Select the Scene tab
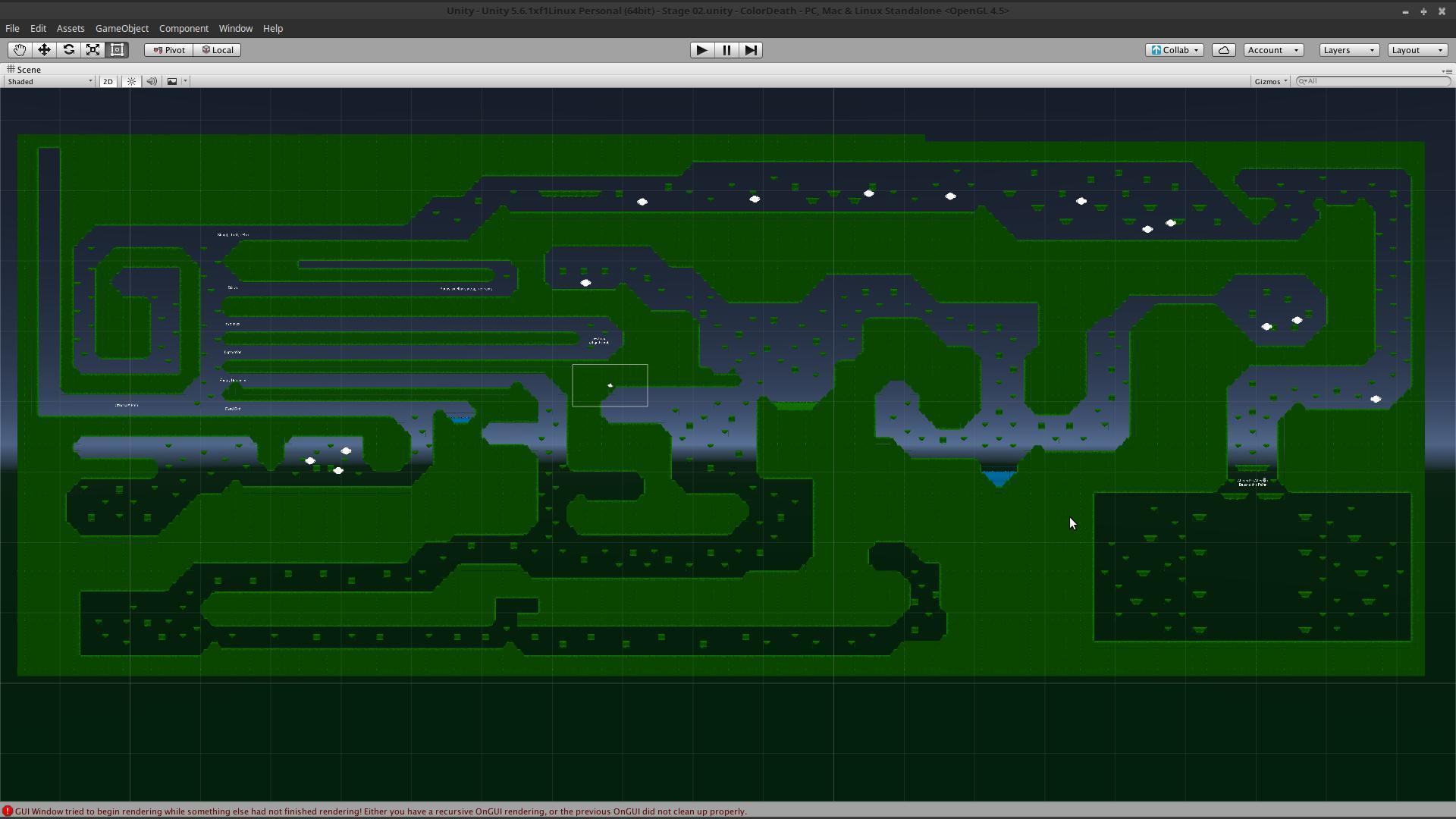The image size is (1456, 819). pos(24,69)
